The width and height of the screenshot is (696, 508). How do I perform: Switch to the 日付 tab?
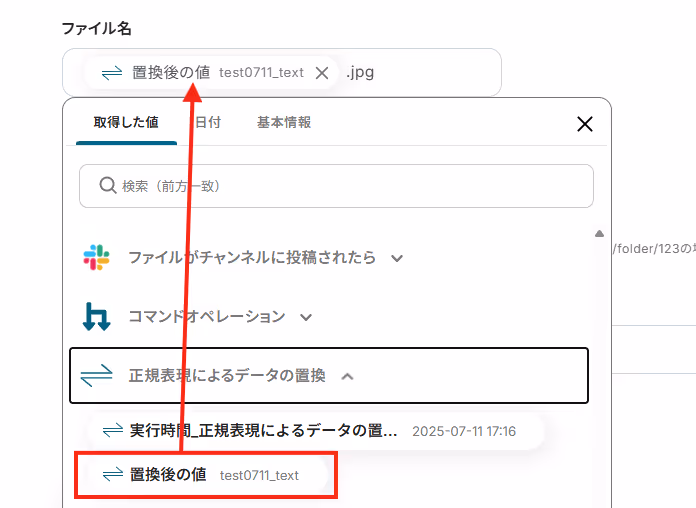pos(208,122)
